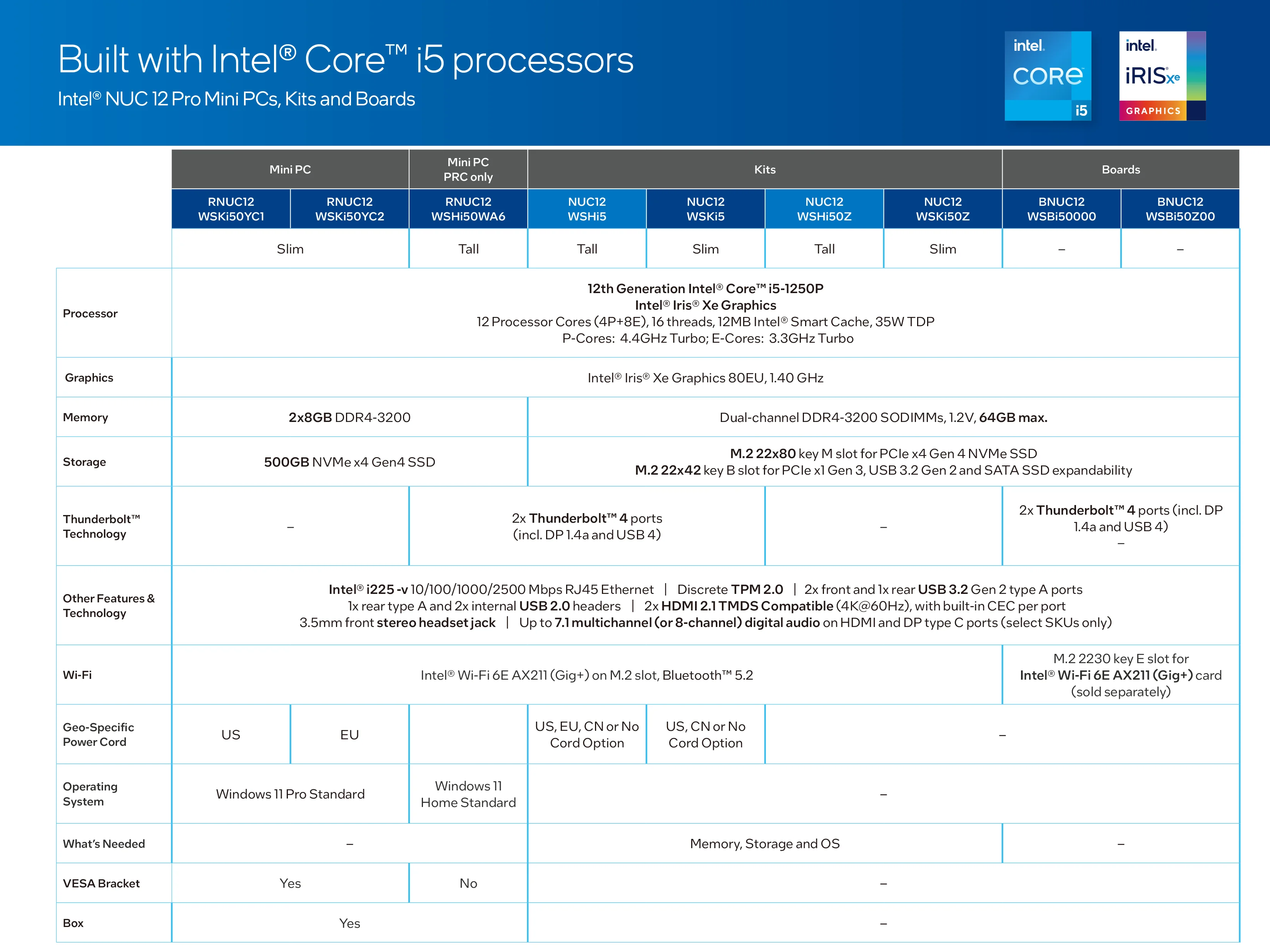This screenshot has height=952, width=1270.
Task: Click the NUC12 WSHi50Z column header
Action: [x=823, y=209]
